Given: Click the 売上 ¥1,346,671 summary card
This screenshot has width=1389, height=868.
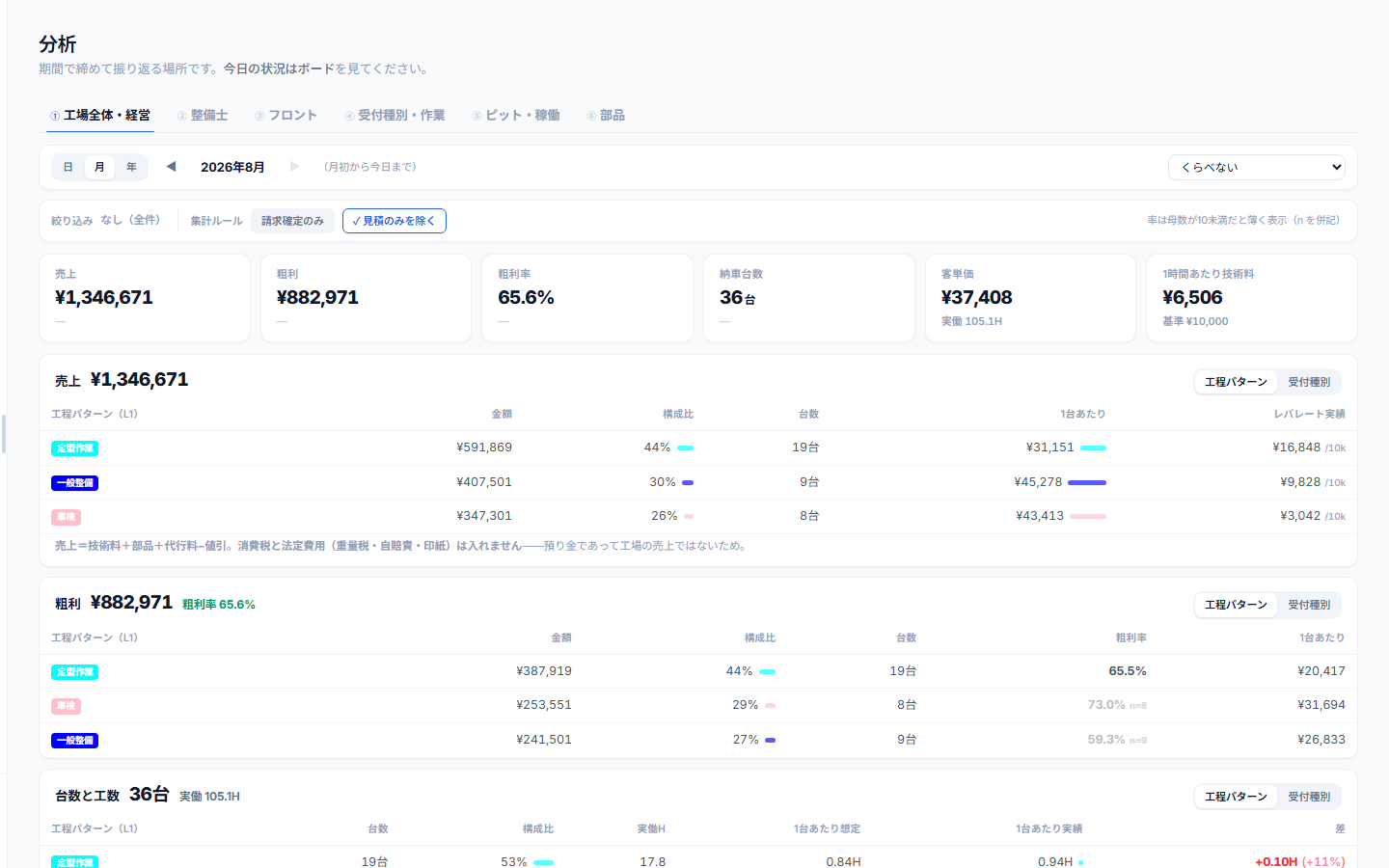Looking at the screenshot, I should coord(145,298).
